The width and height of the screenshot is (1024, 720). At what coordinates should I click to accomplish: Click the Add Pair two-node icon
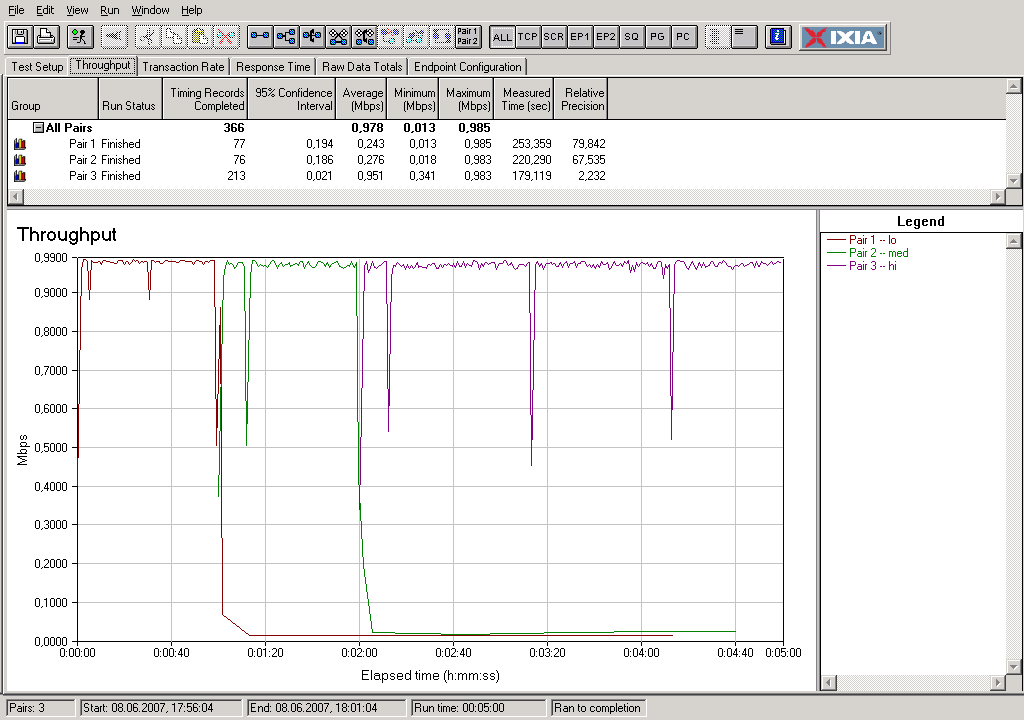260,37
